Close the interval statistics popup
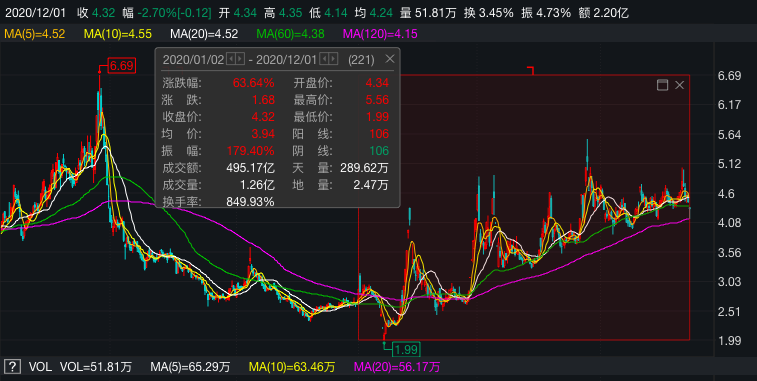The width and height of the screenshot is (757, 381). pos(390,59)
